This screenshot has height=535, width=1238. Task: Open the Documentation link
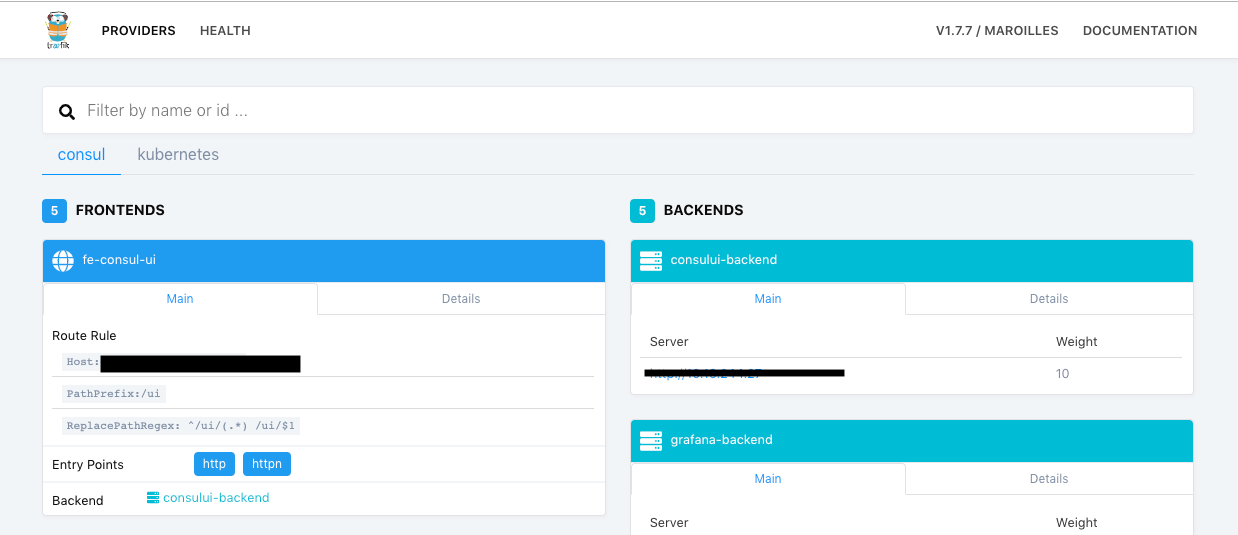(x=1140, y=31)
